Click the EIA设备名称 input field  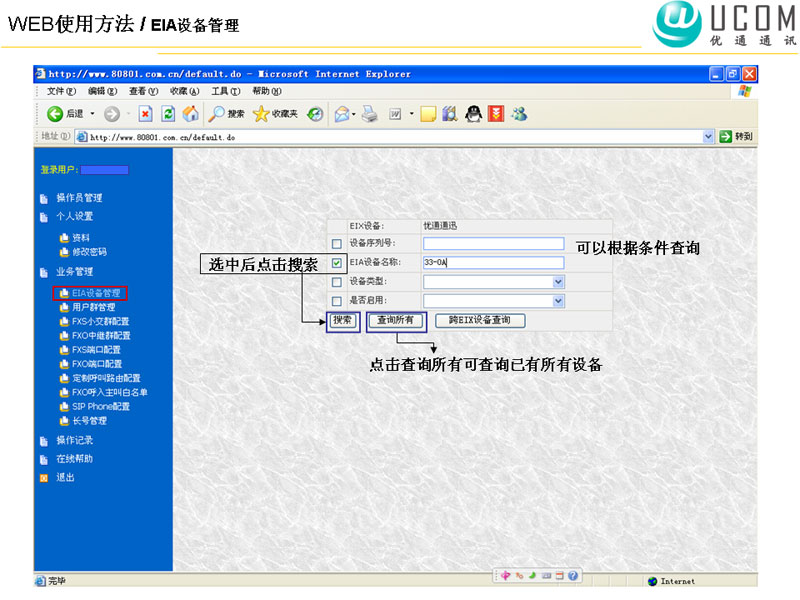tap(493, 263)
